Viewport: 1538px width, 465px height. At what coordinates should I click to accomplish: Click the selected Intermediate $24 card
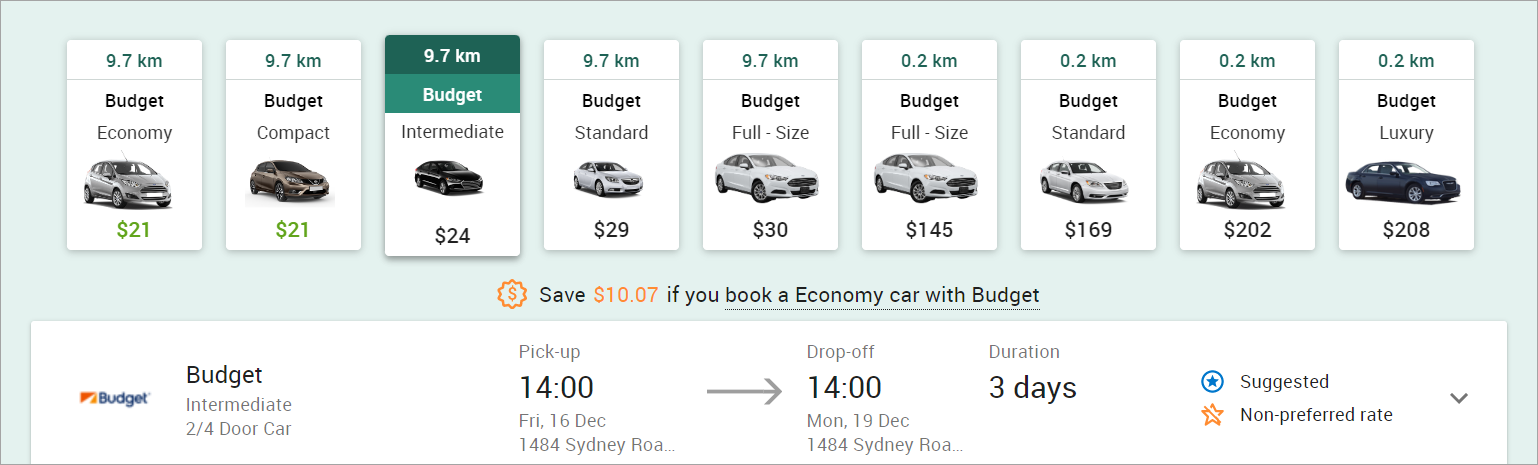pyautogui.click(x=452, y=145)
